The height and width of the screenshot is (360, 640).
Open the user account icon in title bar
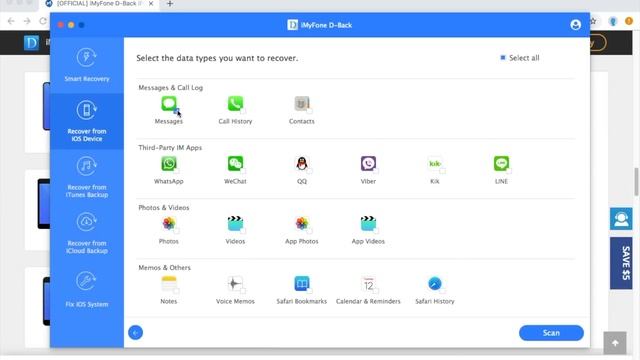tap(576, 25)
